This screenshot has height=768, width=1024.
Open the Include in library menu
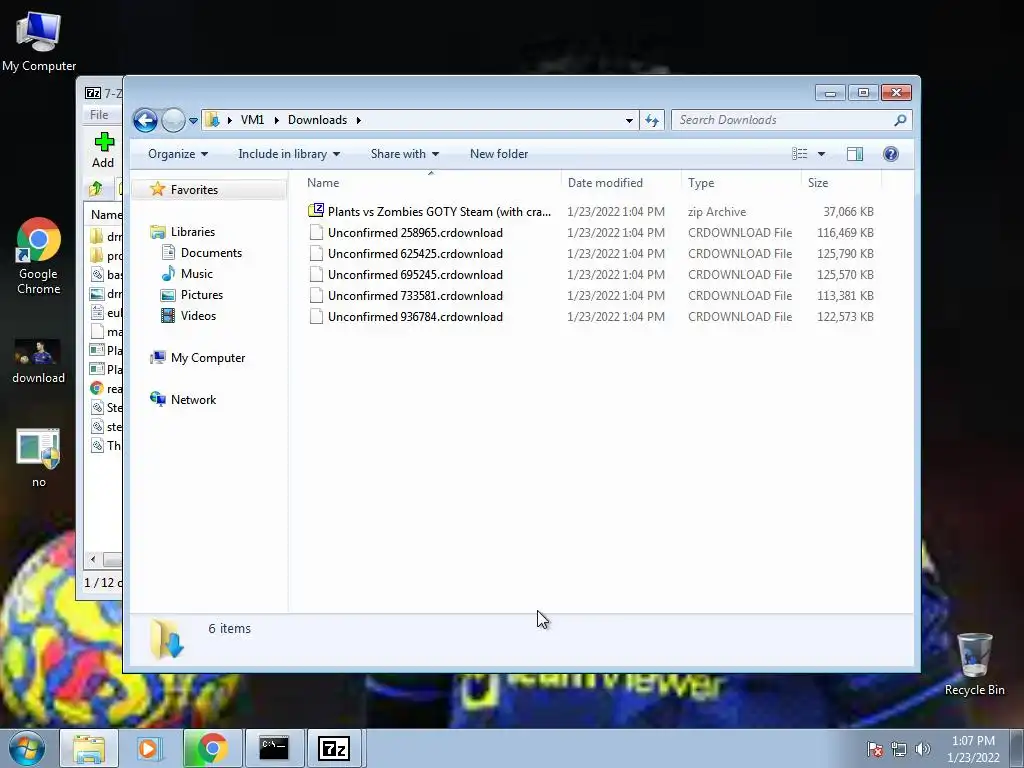[x=289, y=154]
